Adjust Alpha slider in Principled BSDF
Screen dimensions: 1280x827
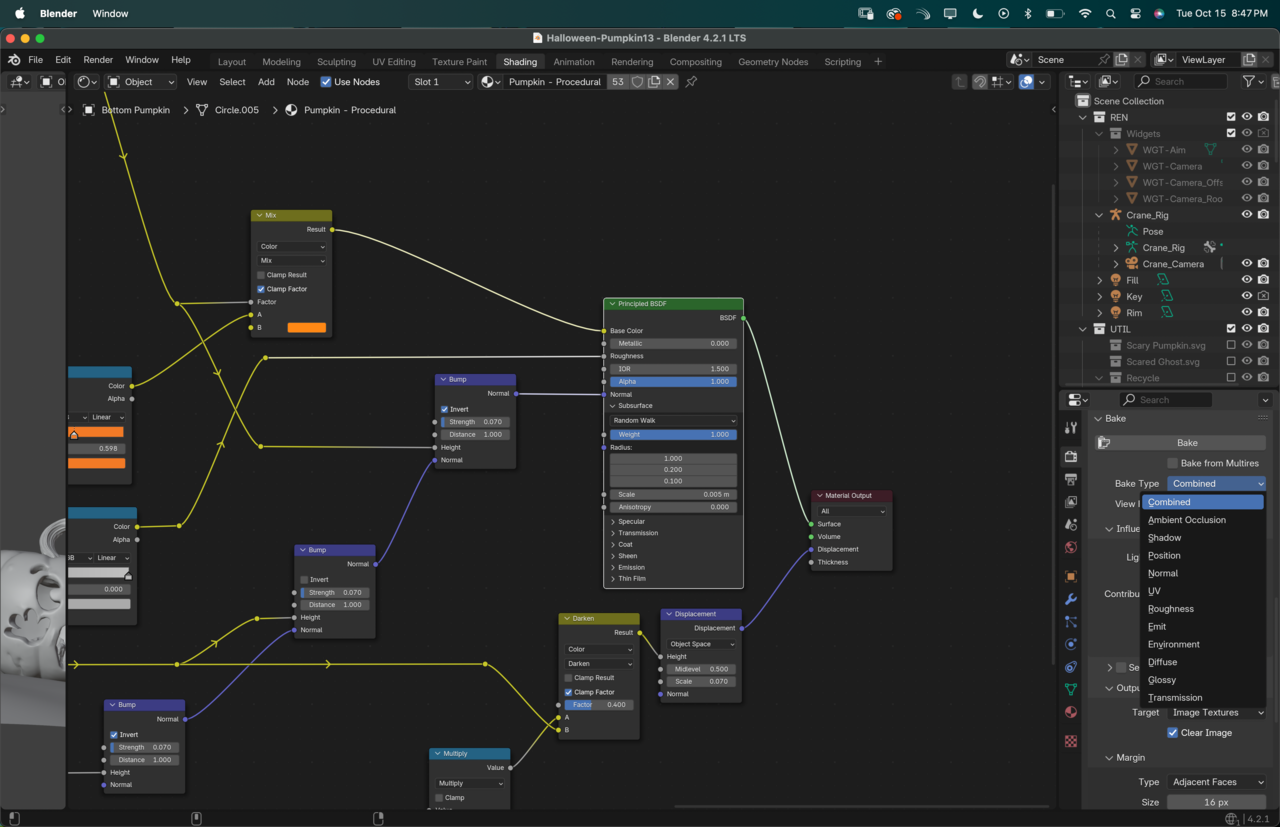pyautogui.click(x=674, y=382)
